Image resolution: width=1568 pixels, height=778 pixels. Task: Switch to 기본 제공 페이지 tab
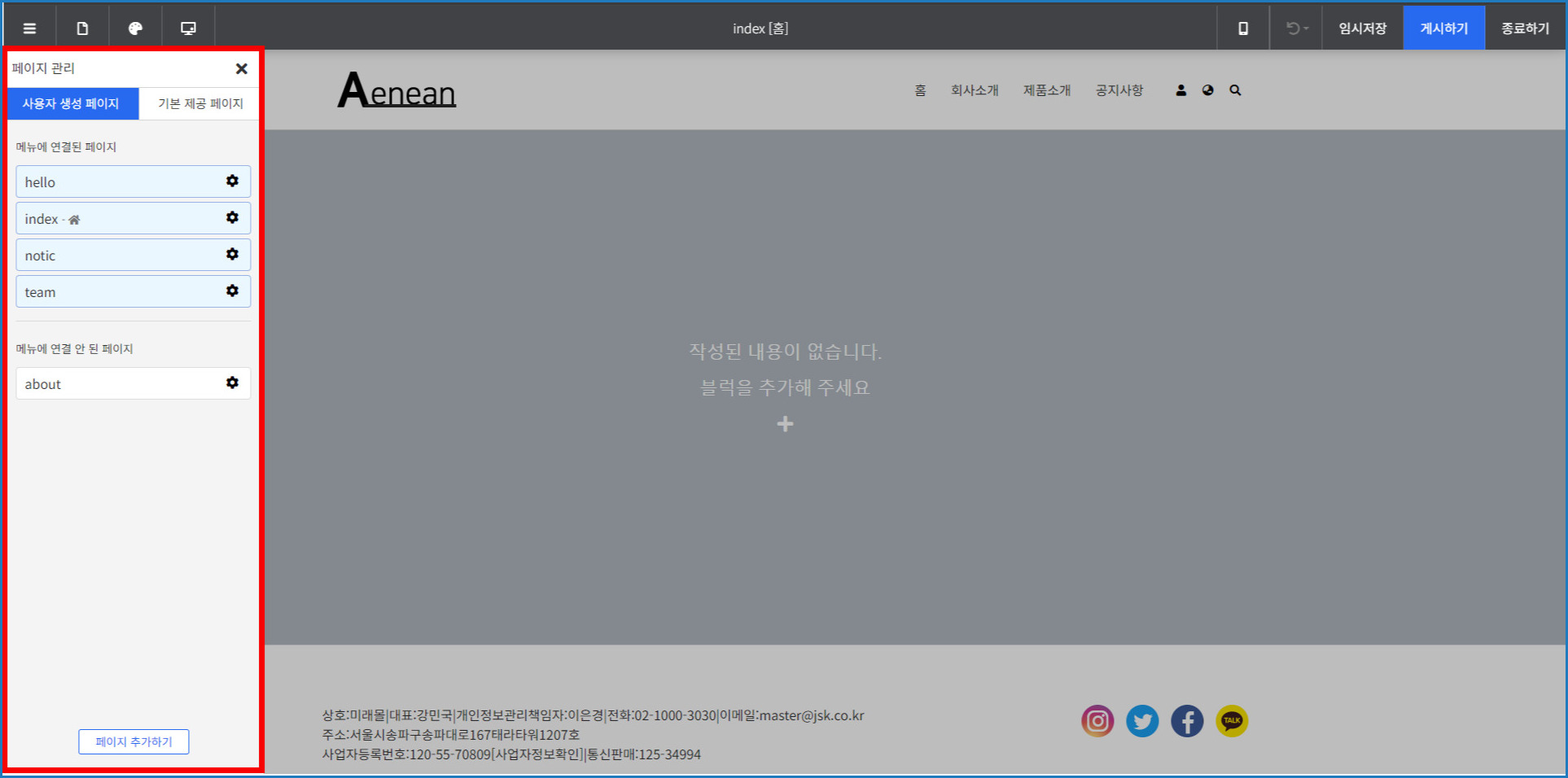[200, 104]
